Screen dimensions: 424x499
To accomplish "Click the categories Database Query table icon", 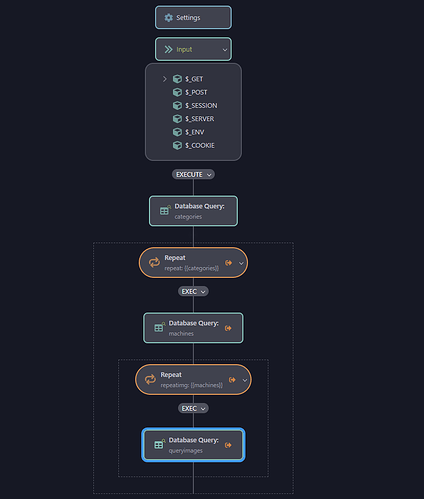I will (165, 210).
